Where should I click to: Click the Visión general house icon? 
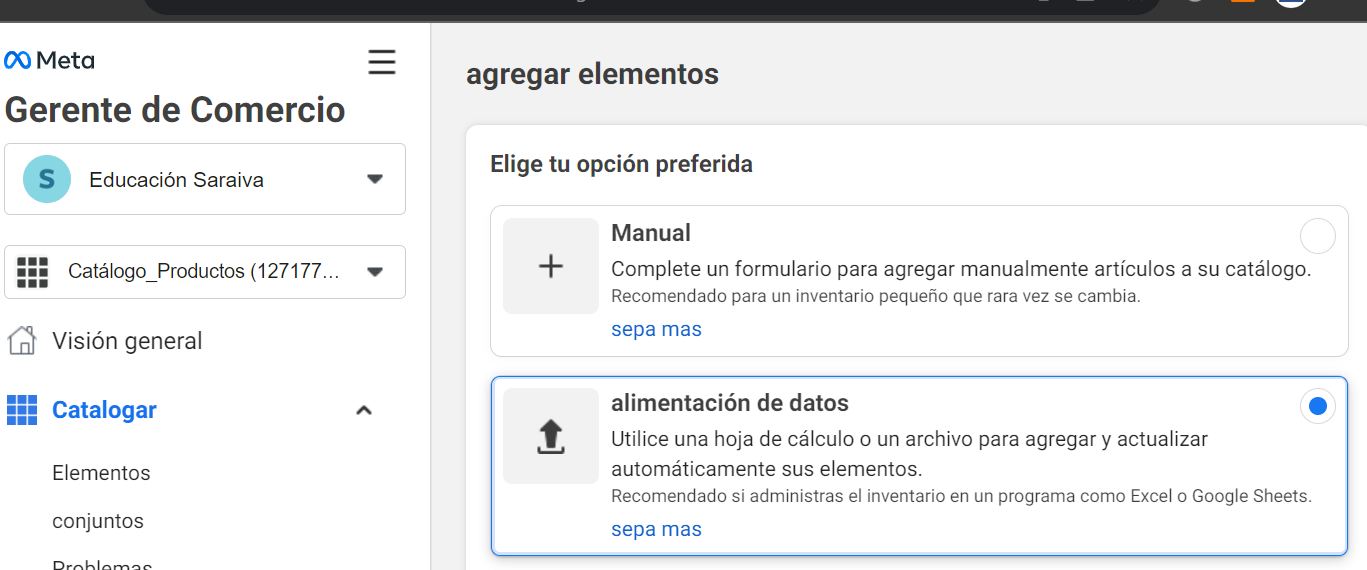pos(22,341)
